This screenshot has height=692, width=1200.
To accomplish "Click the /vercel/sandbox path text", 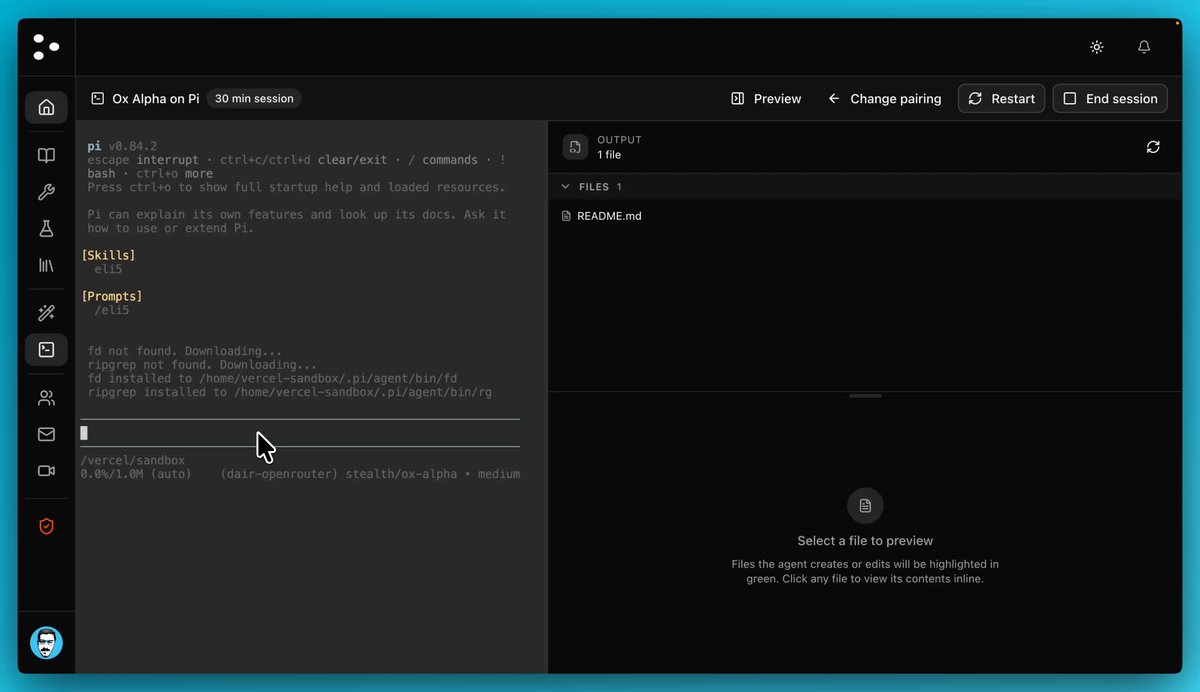I will [x=133, y=461].
